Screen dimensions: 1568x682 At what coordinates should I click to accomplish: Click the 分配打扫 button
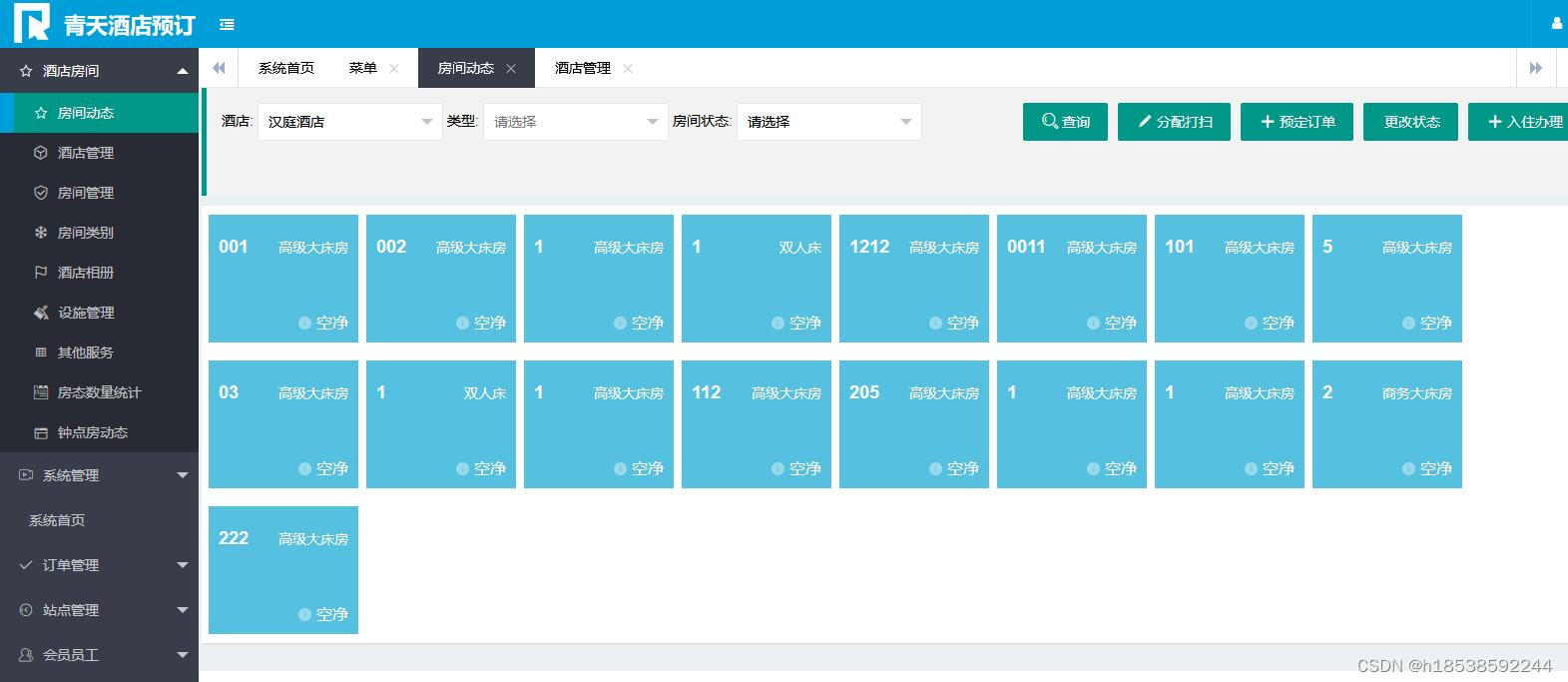(1174, 122)
